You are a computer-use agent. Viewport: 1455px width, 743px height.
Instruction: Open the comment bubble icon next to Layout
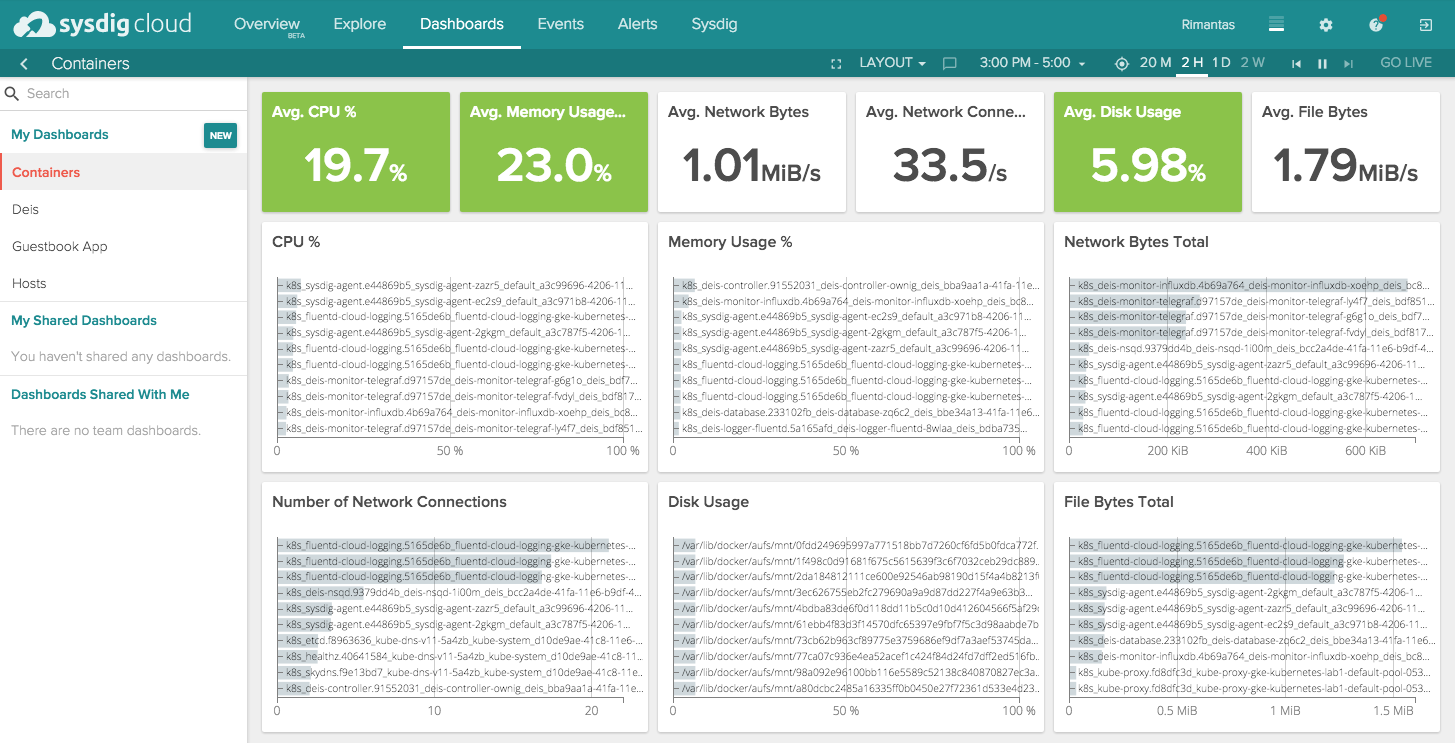tap(948, 62)
